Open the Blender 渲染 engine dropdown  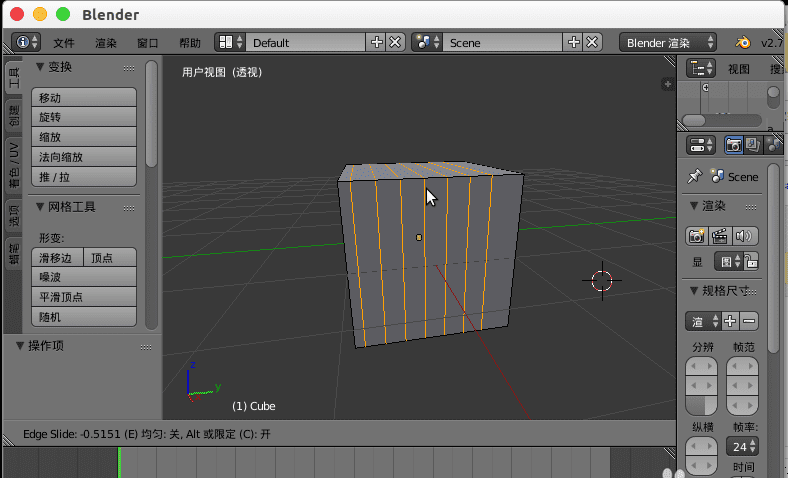coord(668,42)
